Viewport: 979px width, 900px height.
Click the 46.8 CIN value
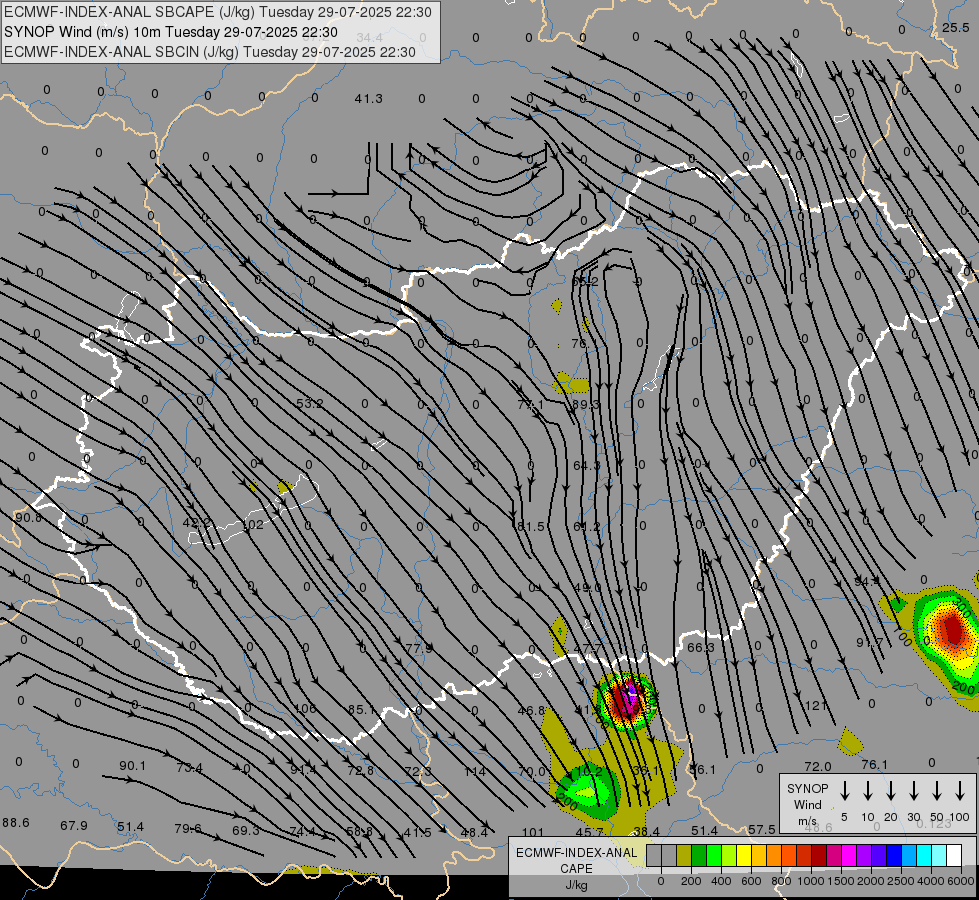[x=531, y=710]
